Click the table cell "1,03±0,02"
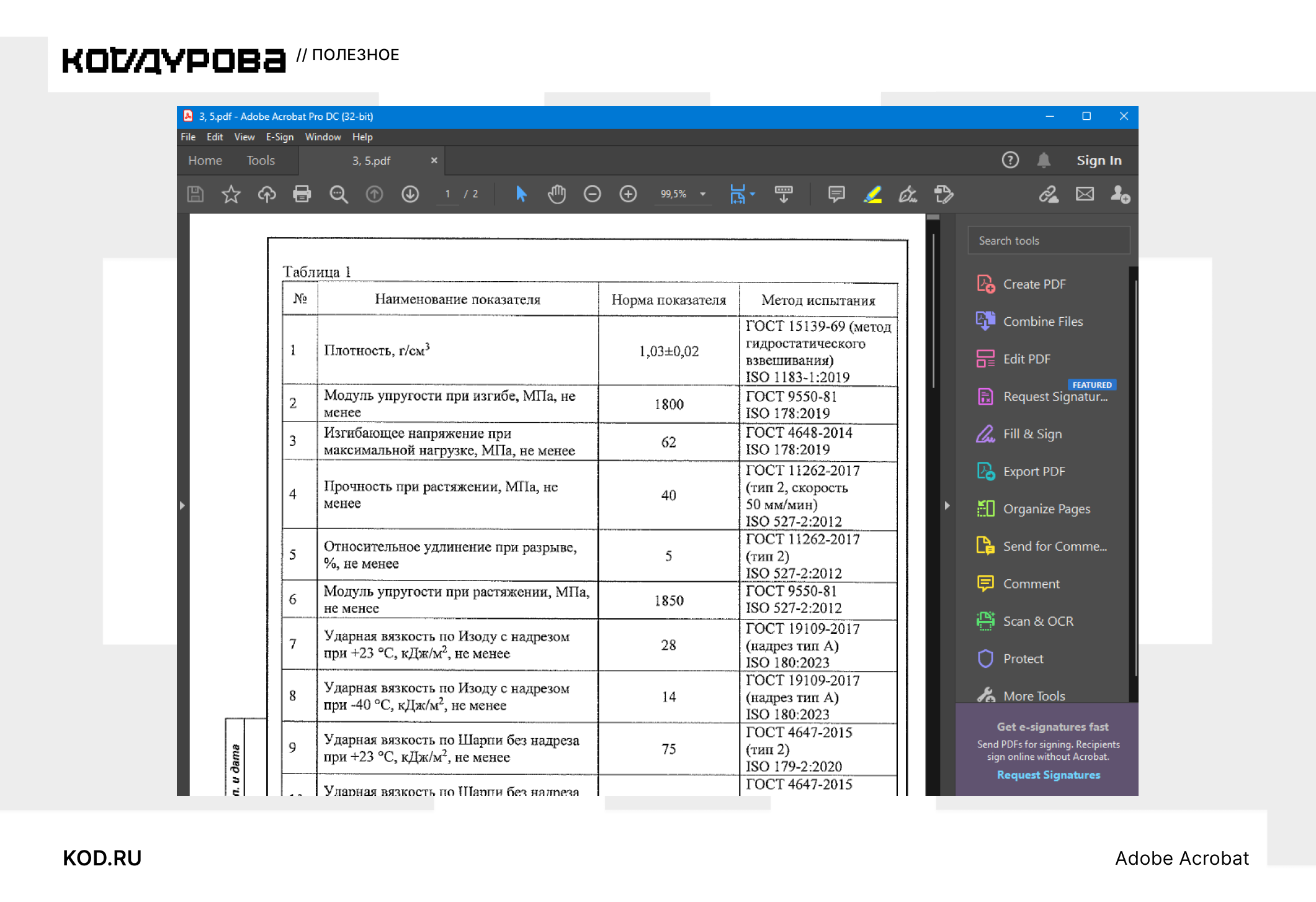The height and width of the screenshot is (902, 1316). click(669, 351)
